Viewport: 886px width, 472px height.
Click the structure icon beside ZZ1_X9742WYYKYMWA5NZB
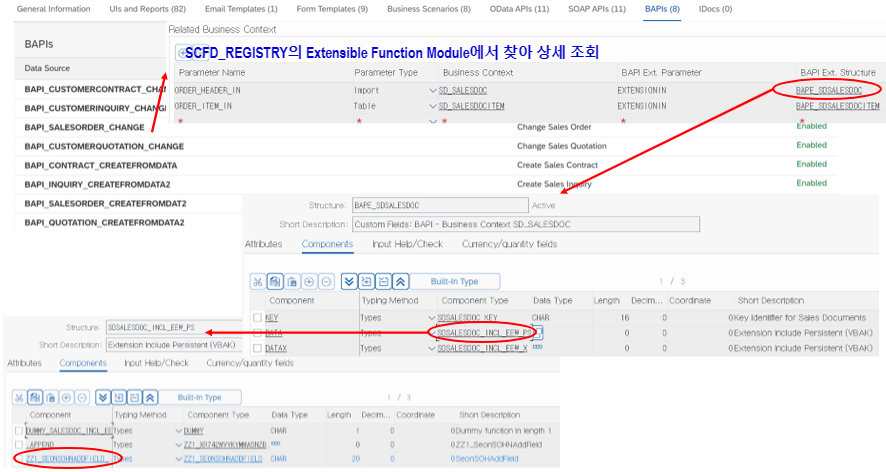(276, 444)
